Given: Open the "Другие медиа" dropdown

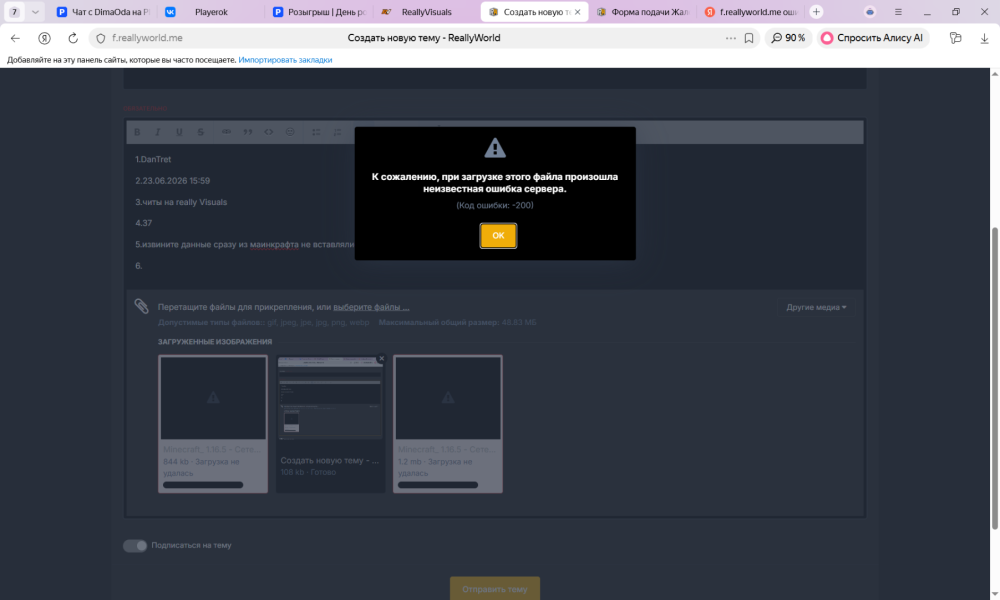Looking at the screenshot, I should click(x=816, y=307).
